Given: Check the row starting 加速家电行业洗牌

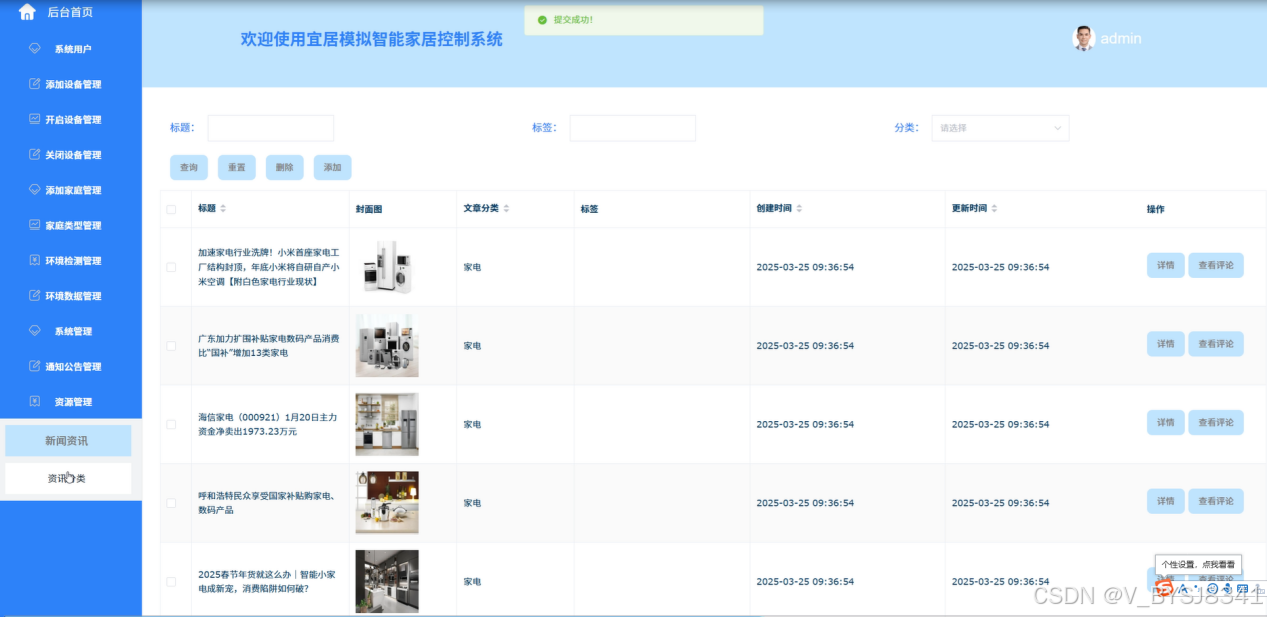Looking at the screenshot, I should [x=171, y=267].
